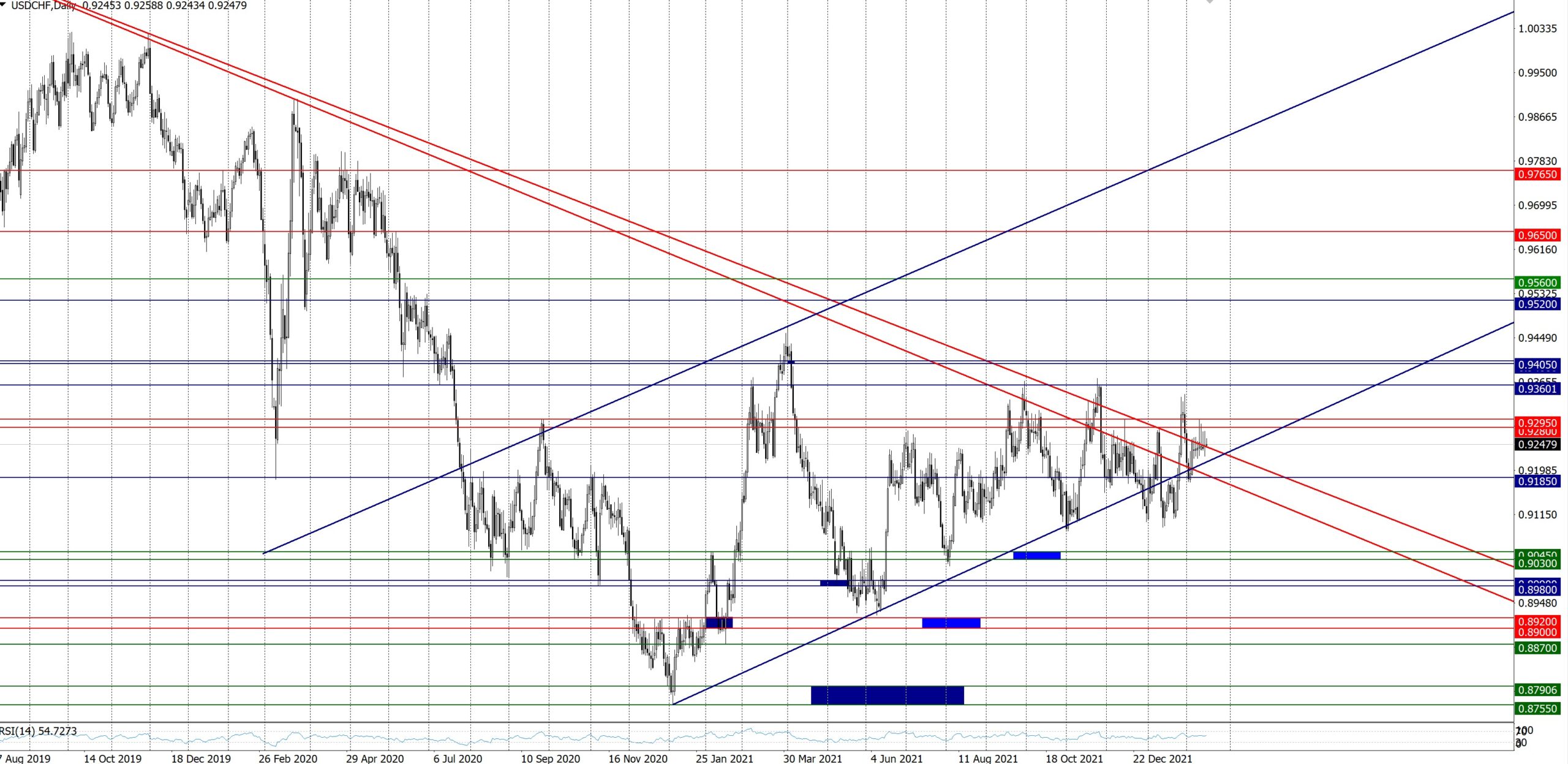Click the triangle arrow beside USDCHF title
The height and width of the screenshot is (764, 1568).
pos(3,5)
